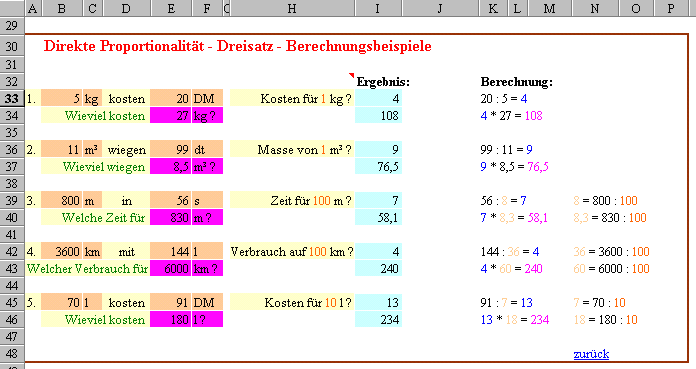Follow the zurück hyperlink
Image resolution: width=696 pixels, height=369 pixels.
click(x=591, y=354)
